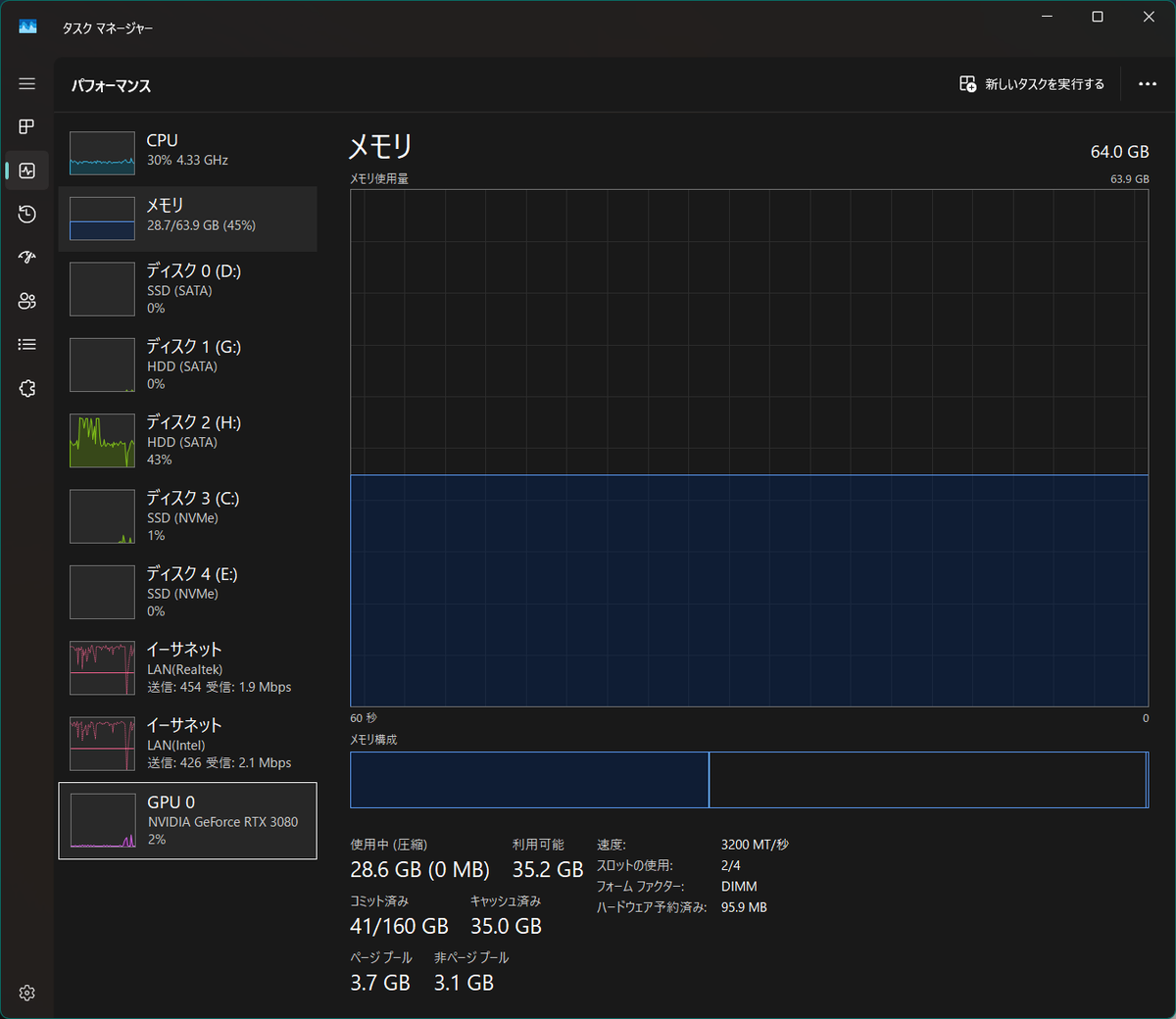
Task: Click the 64.0 GB total label
Action: 1119,152
